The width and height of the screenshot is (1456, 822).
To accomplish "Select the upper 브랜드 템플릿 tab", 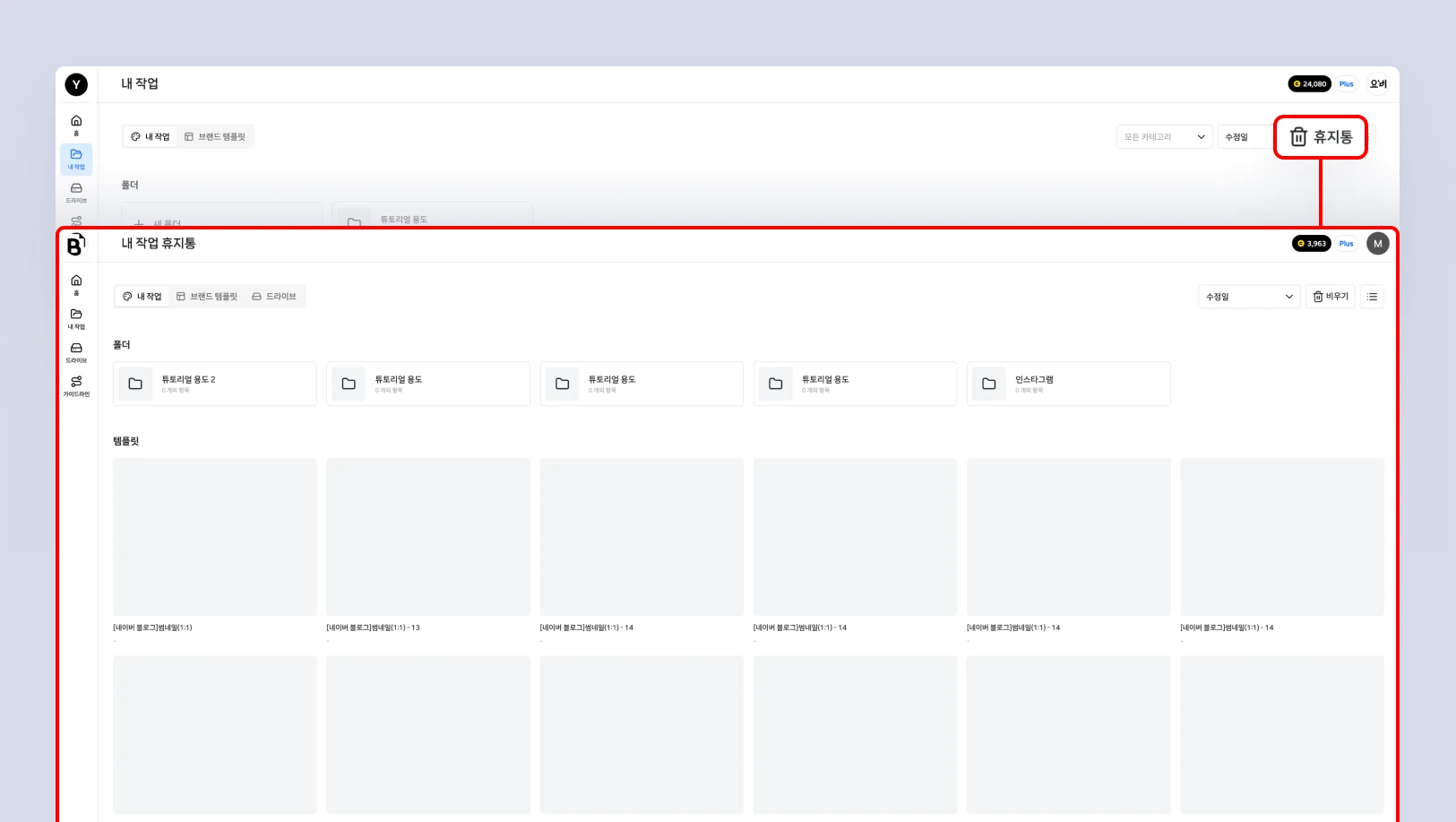I will (x=215, y=137).
